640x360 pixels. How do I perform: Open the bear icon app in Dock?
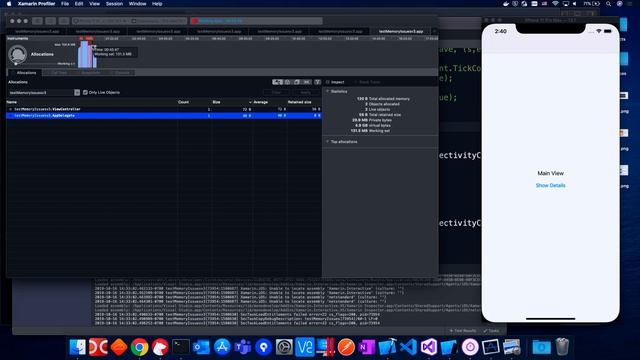click(x=160, y=347)
